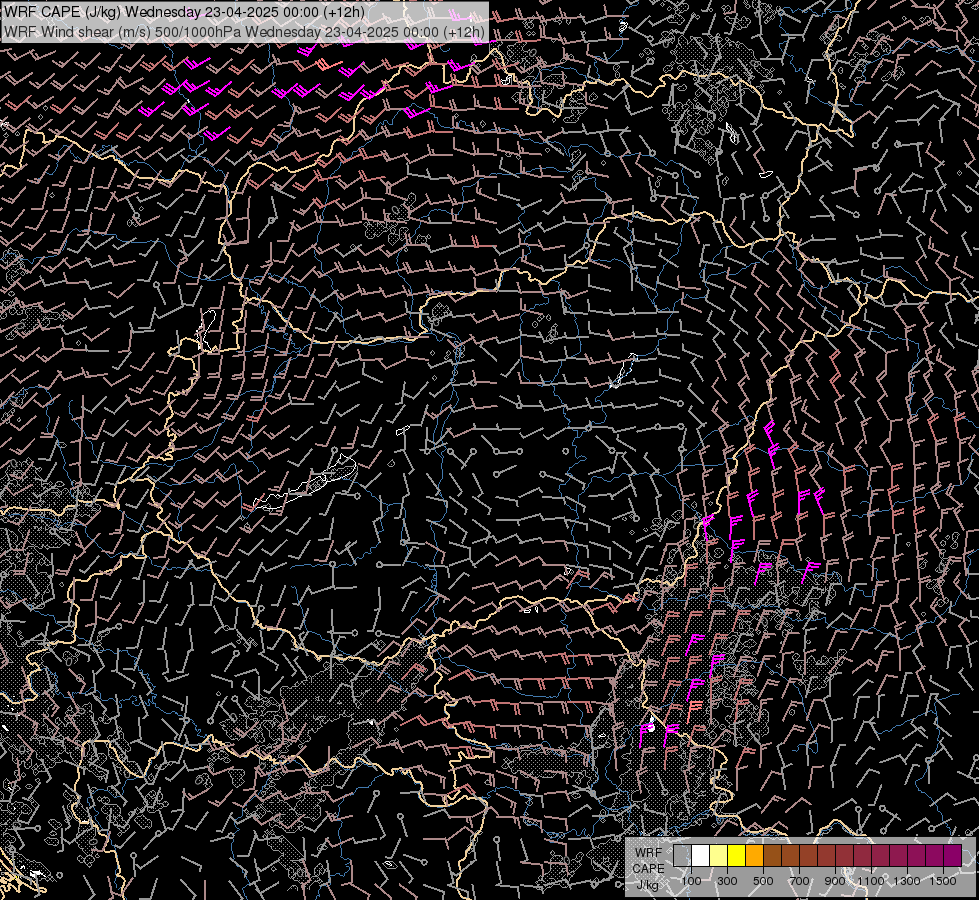Choose the orange CAPE legend swatch

point(754,856)
